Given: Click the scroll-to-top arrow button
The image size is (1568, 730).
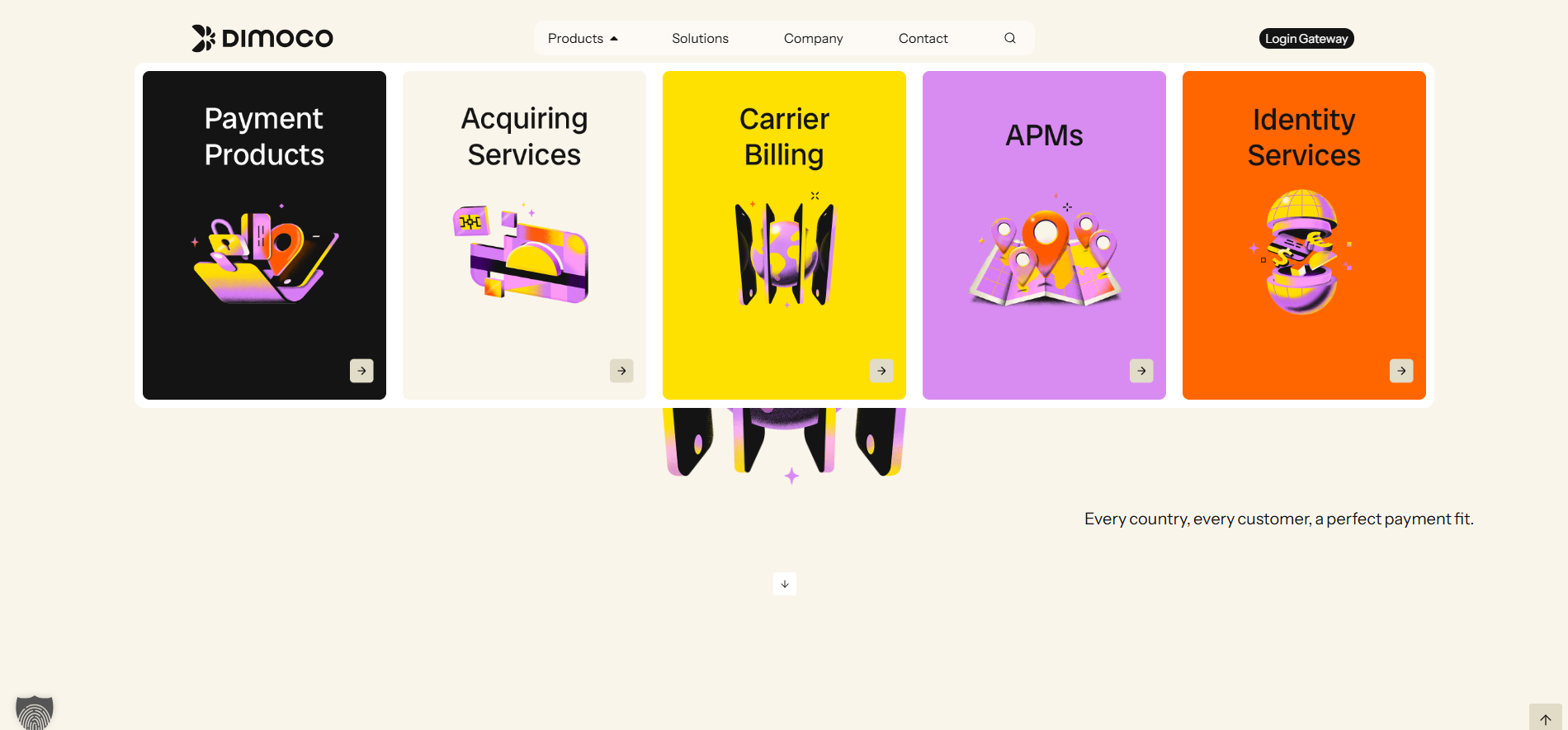Looking at the screenshot, I should point(1546,718).
